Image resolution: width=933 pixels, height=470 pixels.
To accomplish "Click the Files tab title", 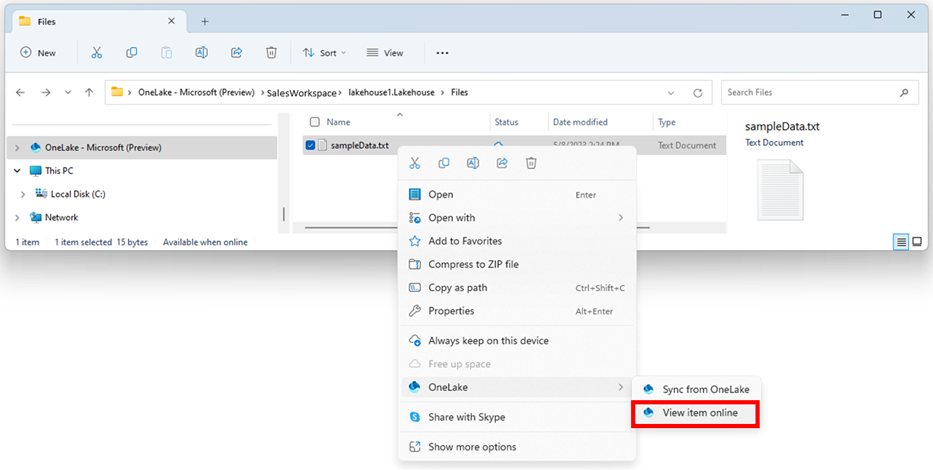I will (46, 21).
